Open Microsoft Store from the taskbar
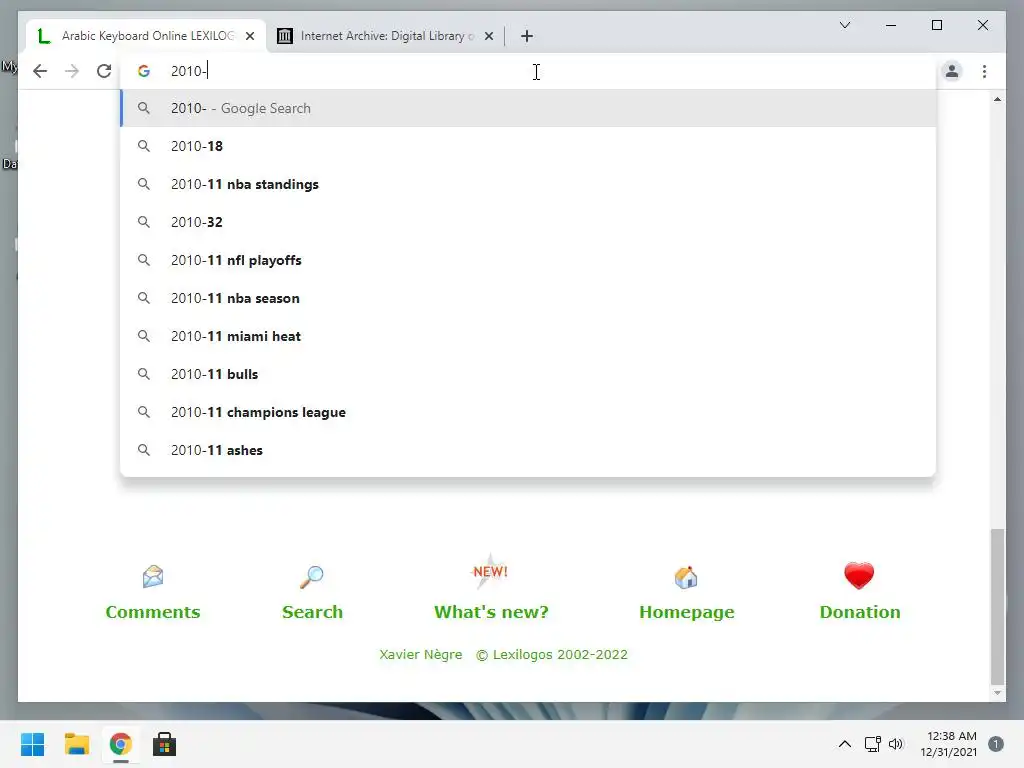 click(x=165, y=744)
